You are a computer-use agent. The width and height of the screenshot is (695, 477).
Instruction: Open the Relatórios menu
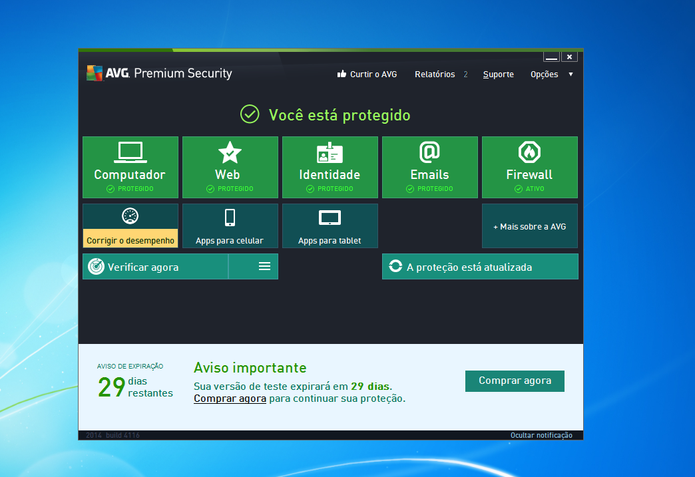click(434, 74)
